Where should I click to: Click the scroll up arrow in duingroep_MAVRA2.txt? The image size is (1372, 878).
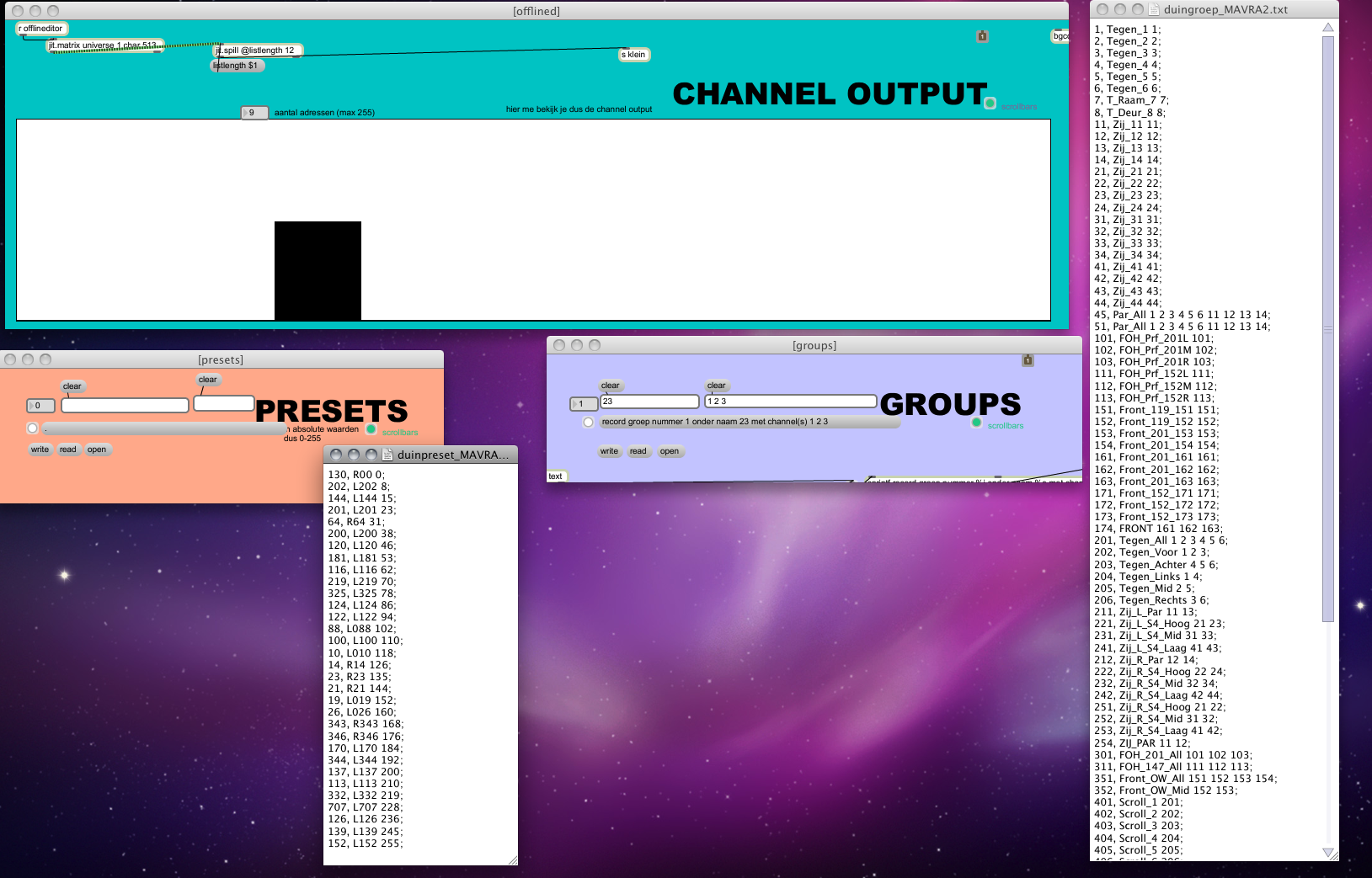pos(1328,27)
